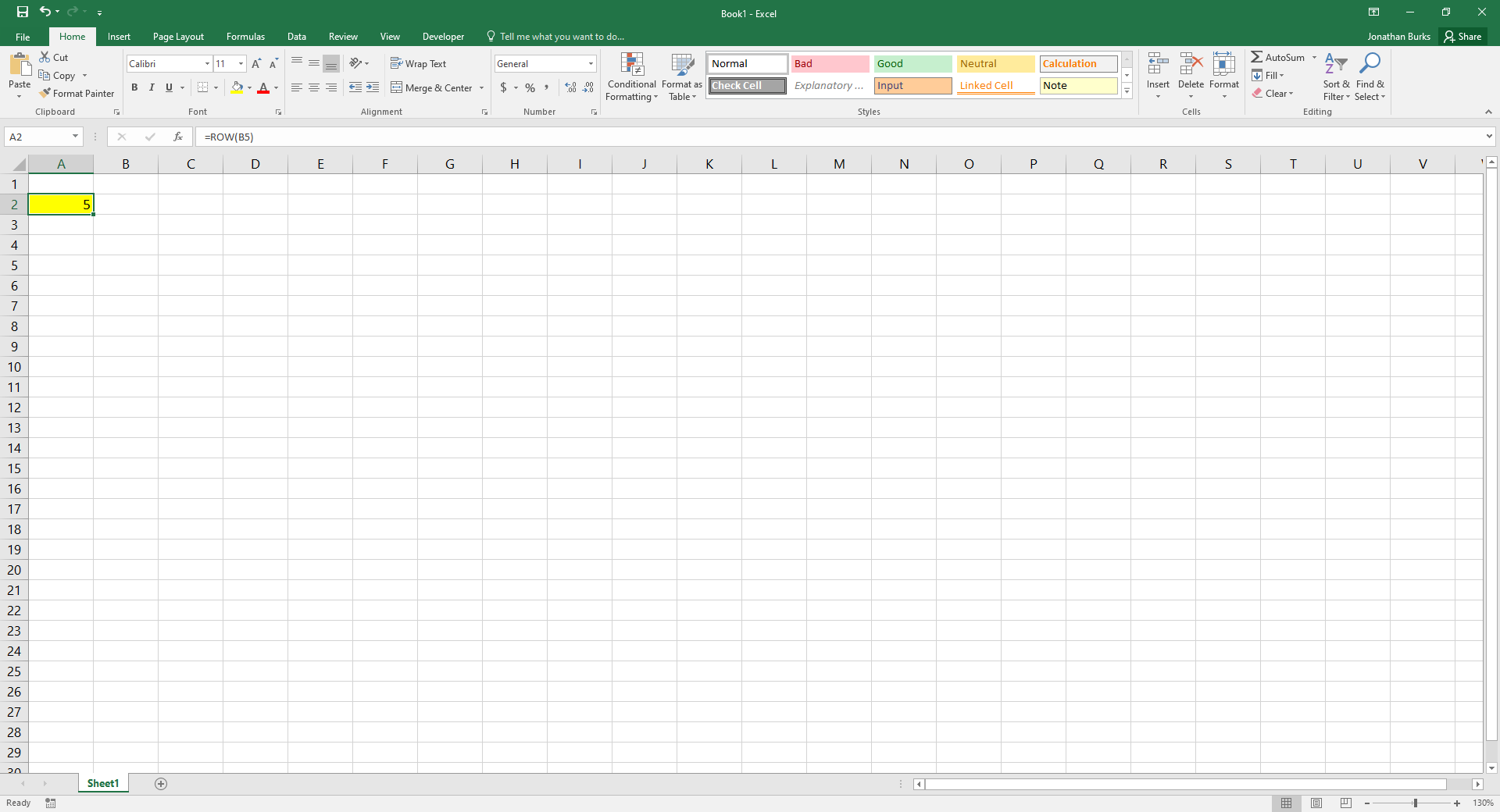Apply yellow Fill Color to cell
The height and width of the screenshot is (812, 1500).
point(237,87)
